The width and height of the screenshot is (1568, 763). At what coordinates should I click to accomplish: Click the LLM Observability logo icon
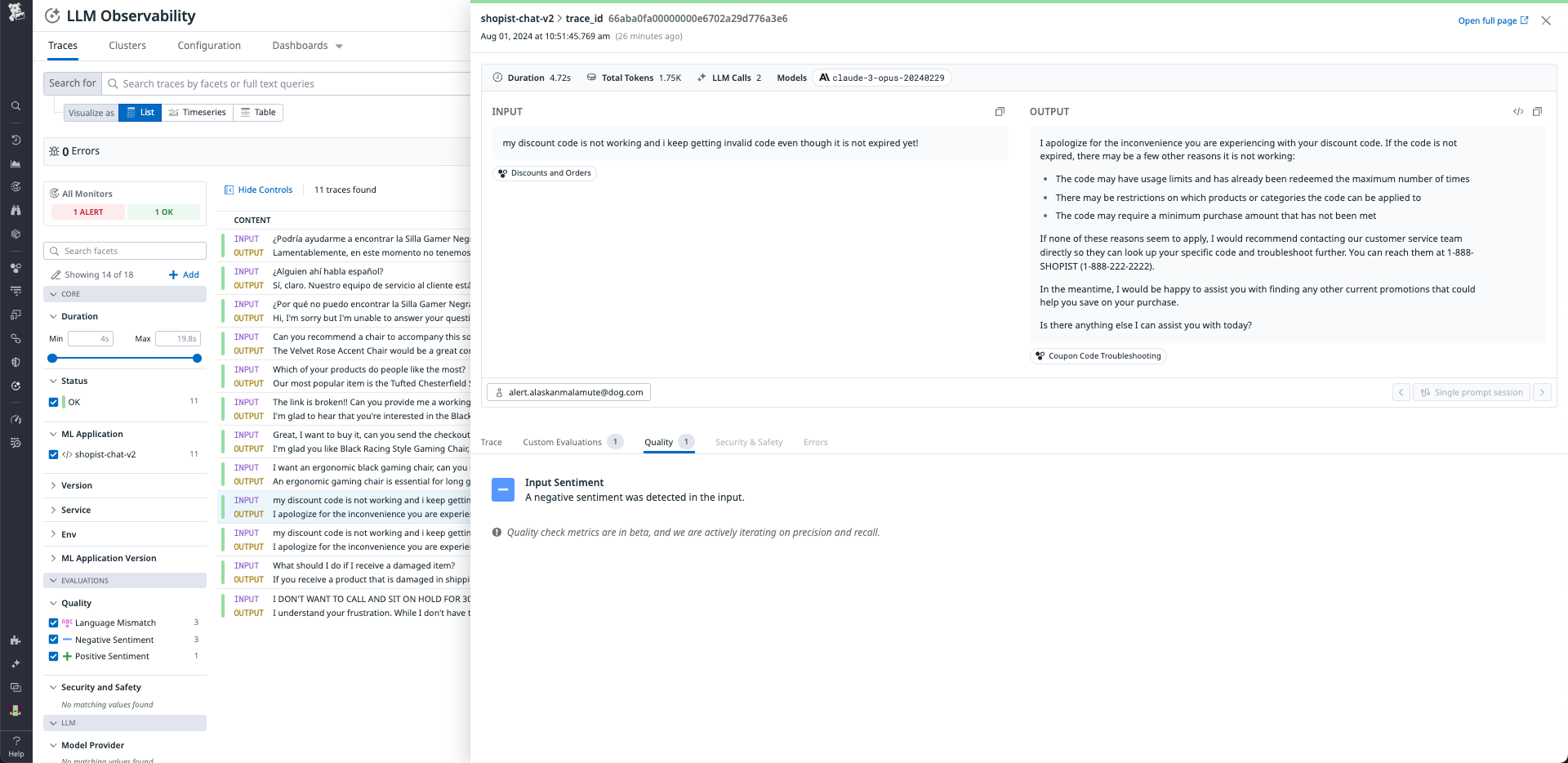[x=53, y=15]
